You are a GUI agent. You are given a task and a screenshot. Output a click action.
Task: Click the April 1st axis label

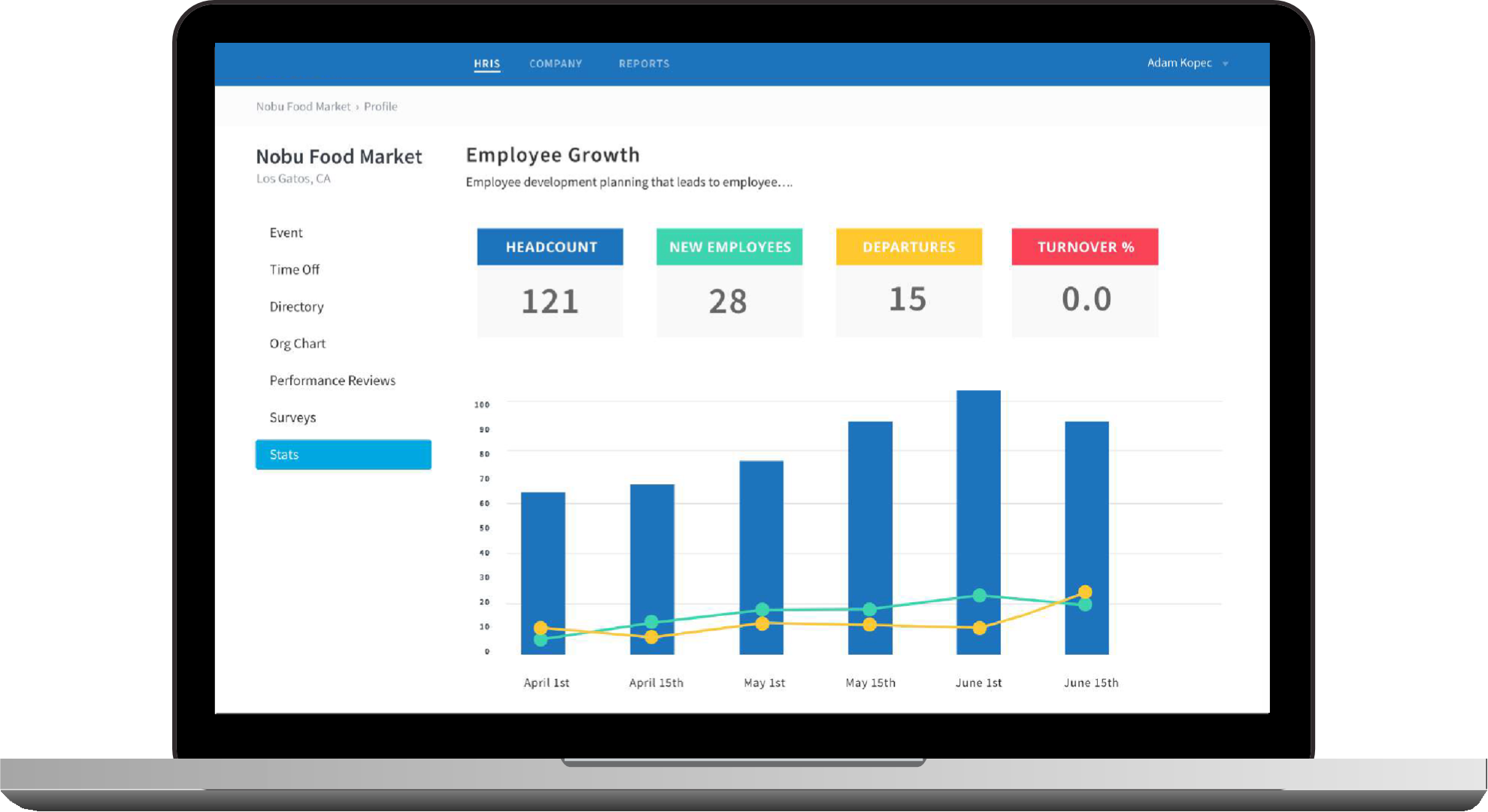pyautogui.click(x=547, y=683)
